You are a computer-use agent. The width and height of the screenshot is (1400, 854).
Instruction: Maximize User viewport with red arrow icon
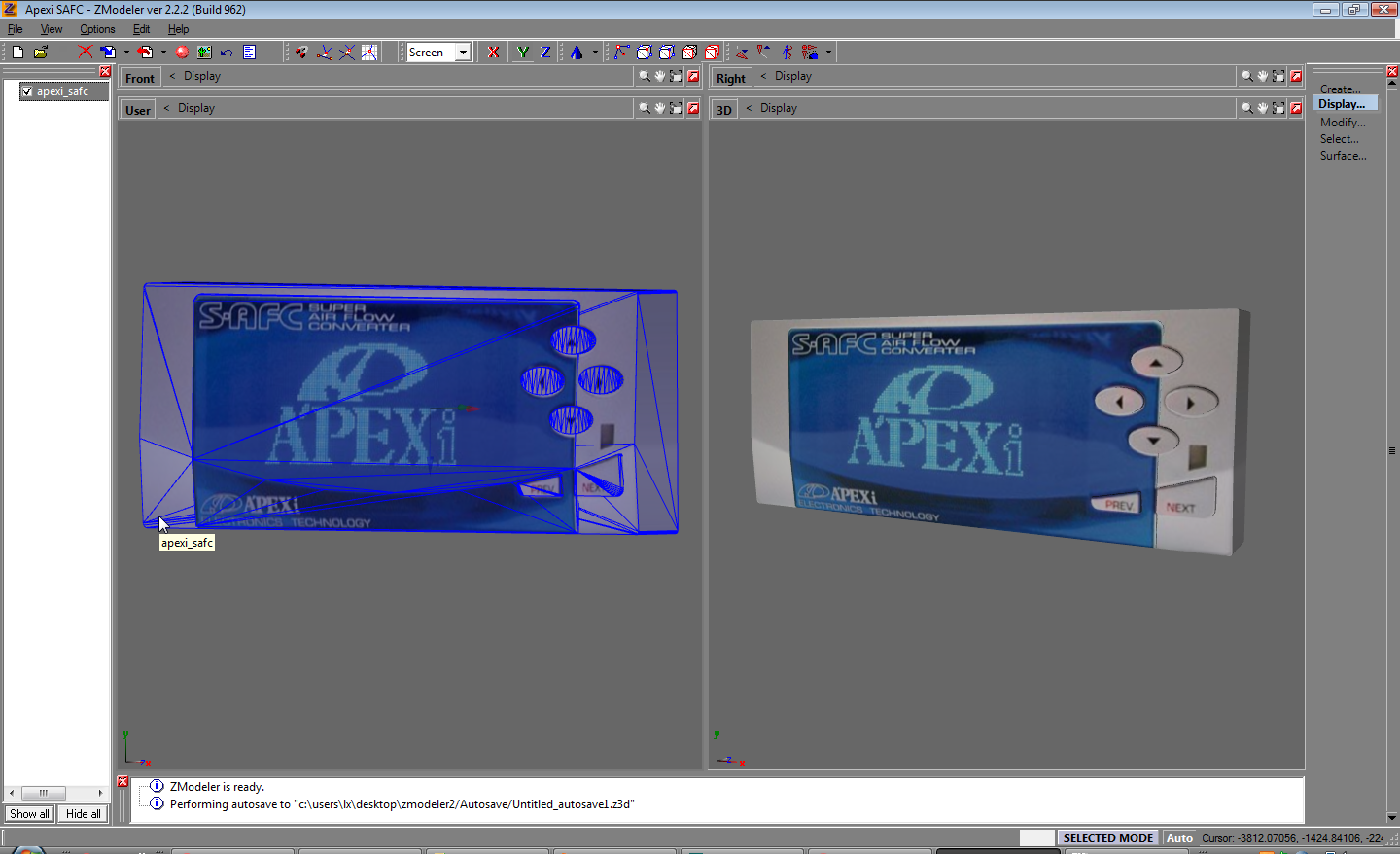(693, 108)
